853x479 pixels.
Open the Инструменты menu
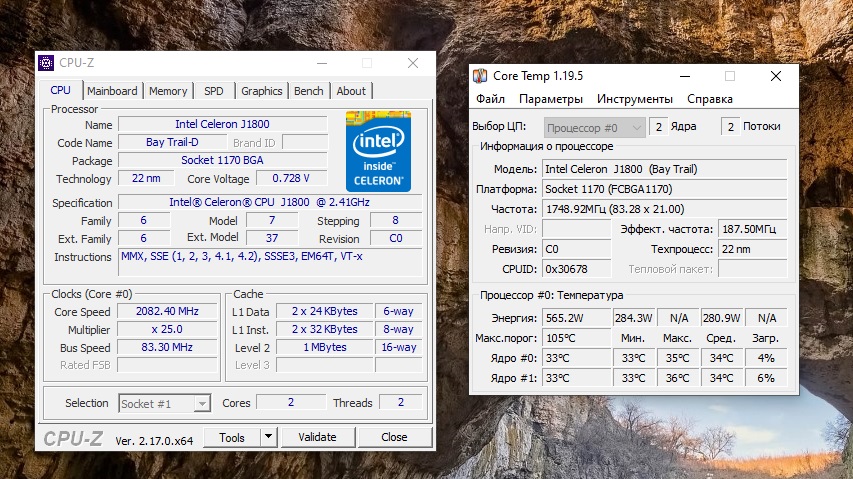(x=634, y=100)
